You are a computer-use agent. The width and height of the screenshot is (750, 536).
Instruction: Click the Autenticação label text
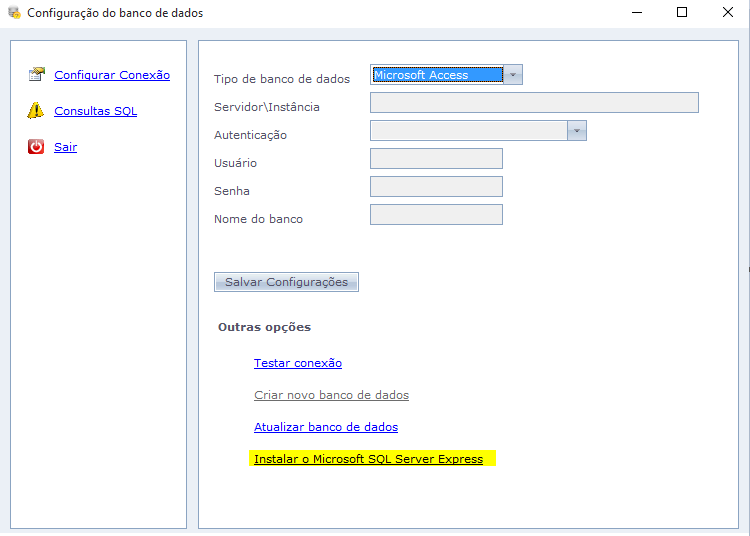tap(250, 135)
